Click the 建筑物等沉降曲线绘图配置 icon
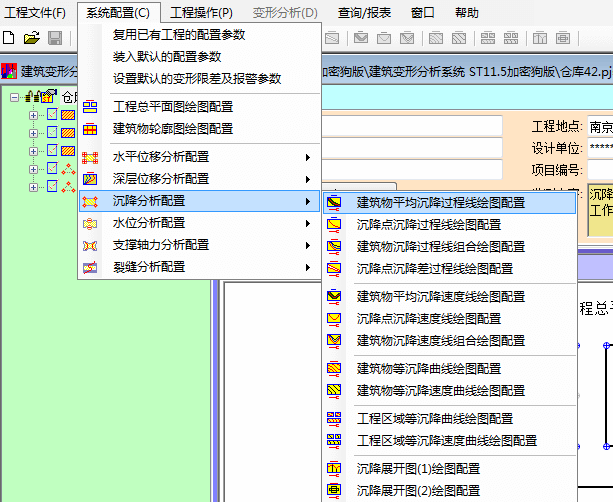Viewport: 613px width, 502px height. (335, 369)
